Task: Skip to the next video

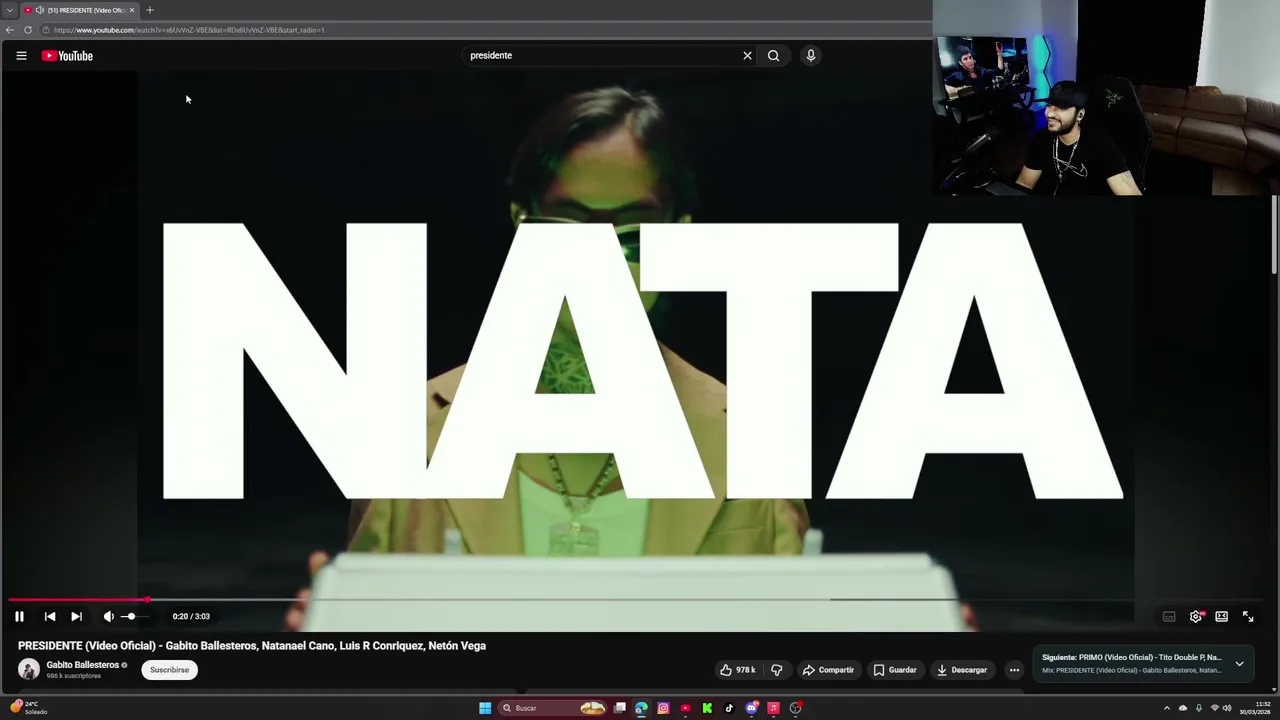Action: (x=76, y=617)
